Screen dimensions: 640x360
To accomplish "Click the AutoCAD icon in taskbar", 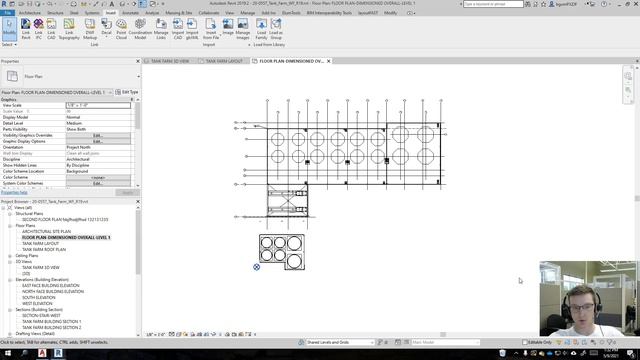I will [42, 353].
